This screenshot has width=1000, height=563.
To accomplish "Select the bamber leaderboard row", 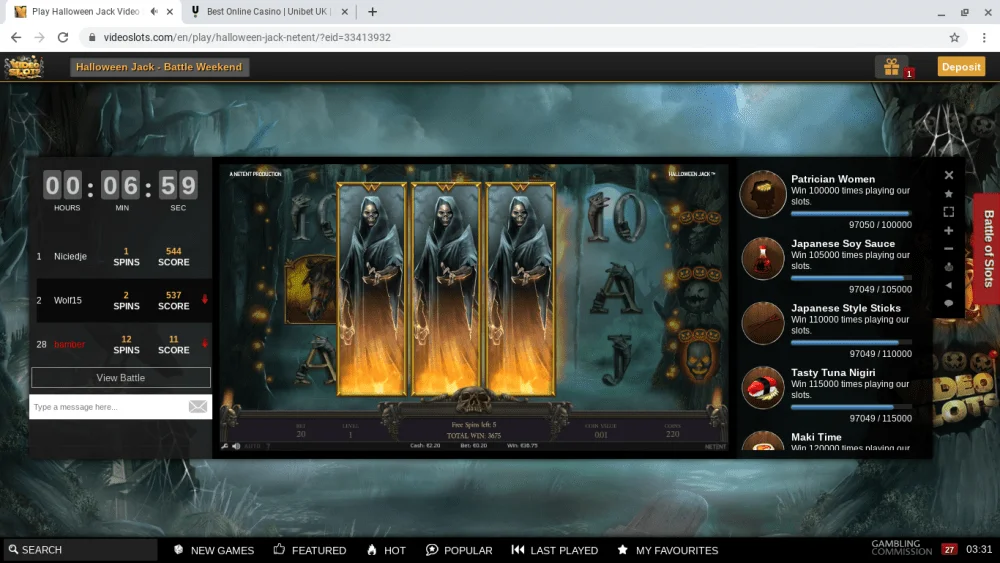I will point(121,344).
